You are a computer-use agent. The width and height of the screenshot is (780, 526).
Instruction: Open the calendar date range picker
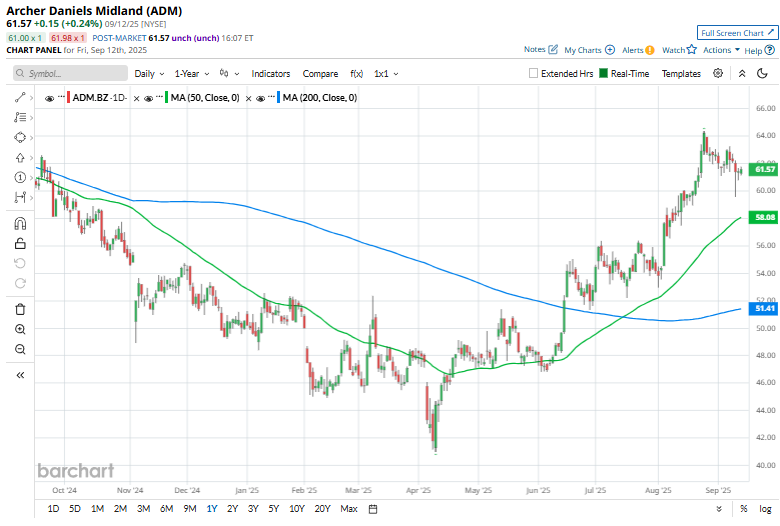[373, 509]
